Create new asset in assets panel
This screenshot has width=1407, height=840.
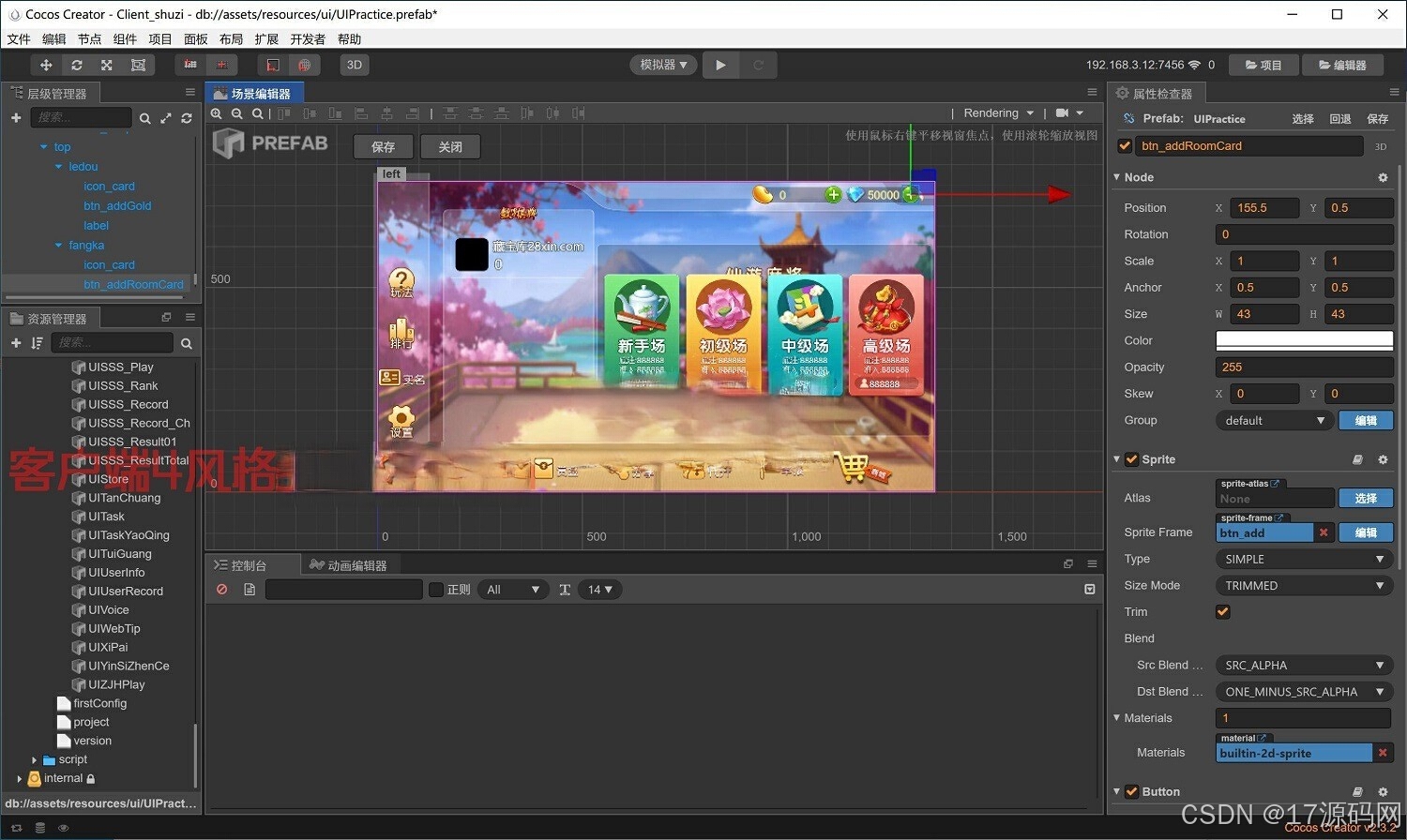(16, 343)
